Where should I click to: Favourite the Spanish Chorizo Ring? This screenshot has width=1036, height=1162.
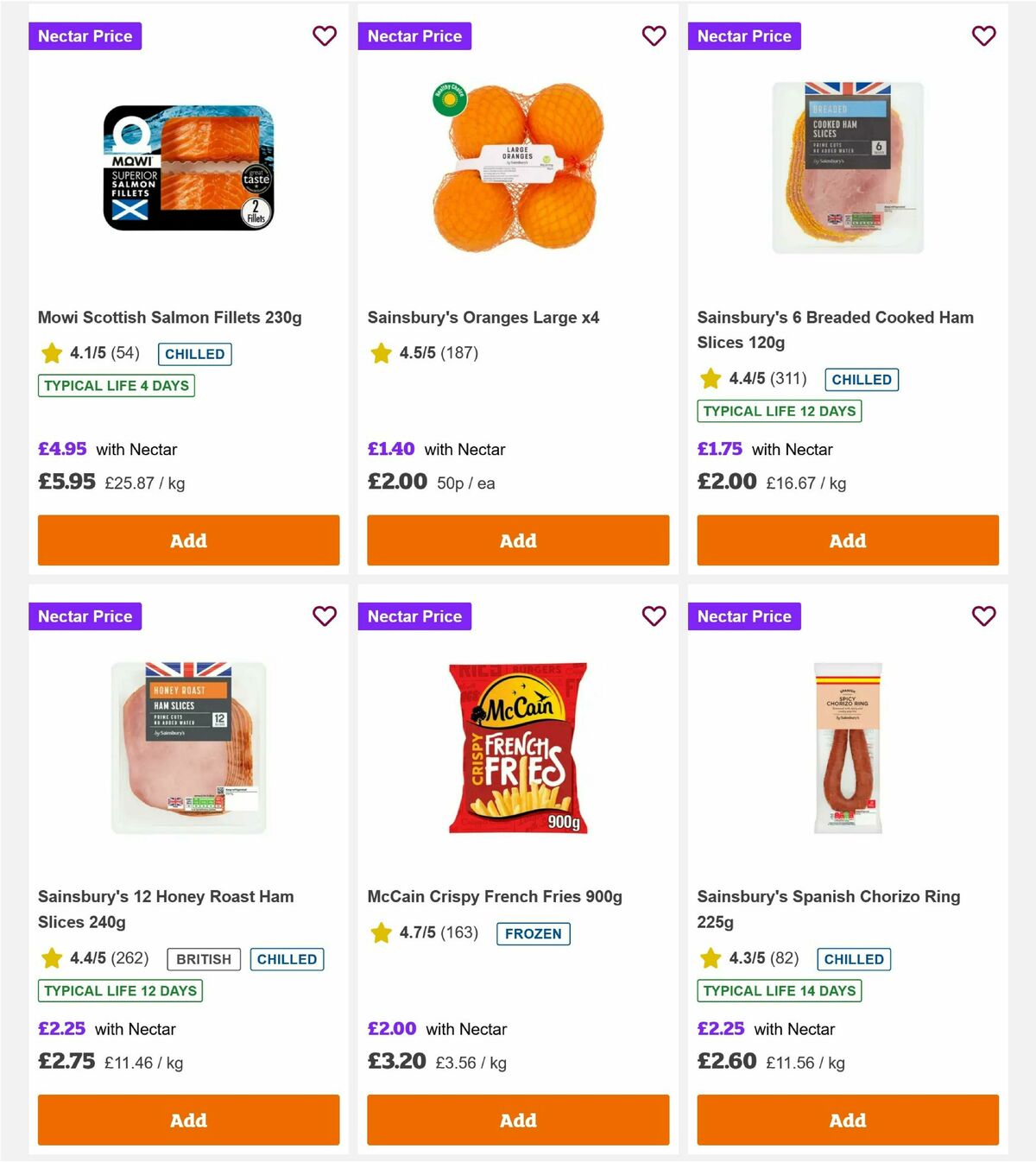983,616
